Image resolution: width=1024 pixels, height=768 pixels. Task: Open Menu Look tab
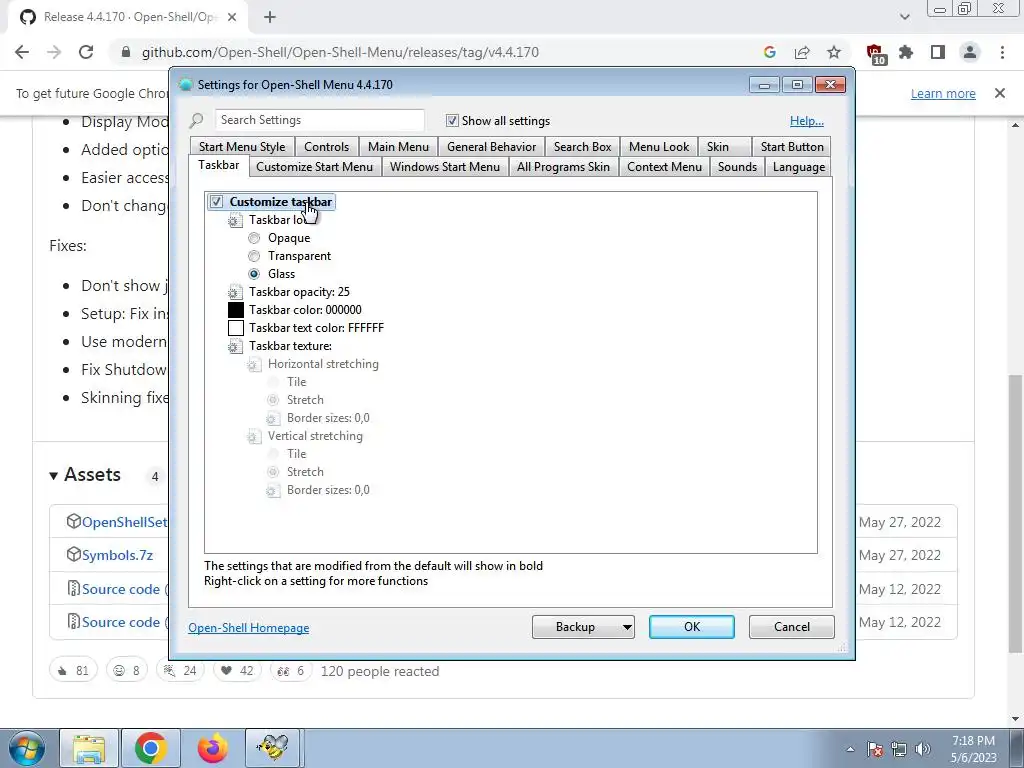pos(659,147)
